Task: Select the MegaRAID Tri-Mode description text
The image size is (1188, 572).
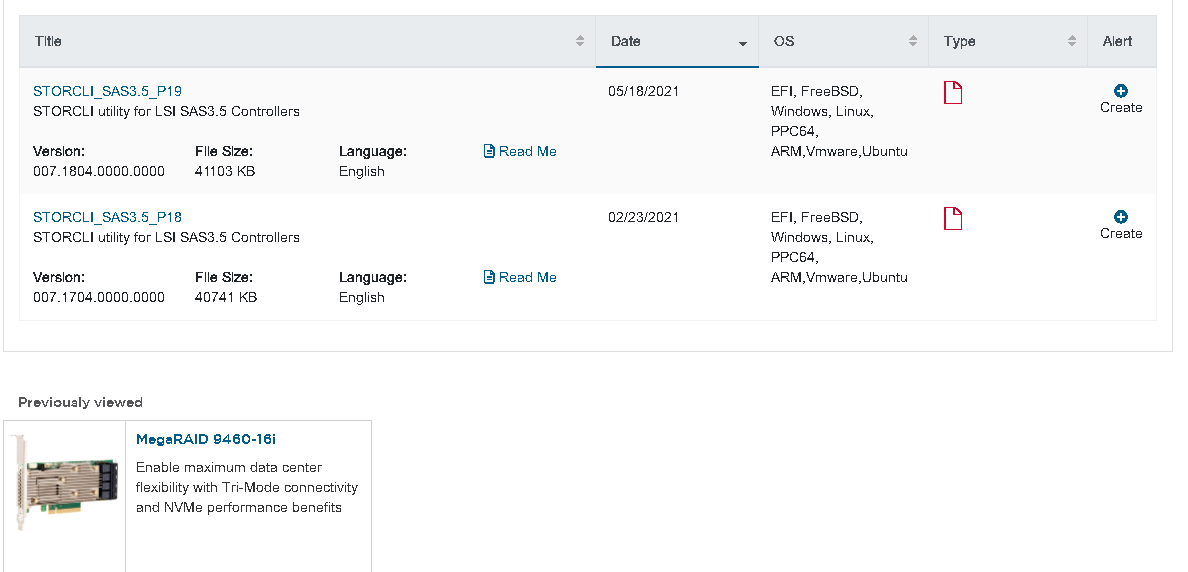Action: coord(246,487)
